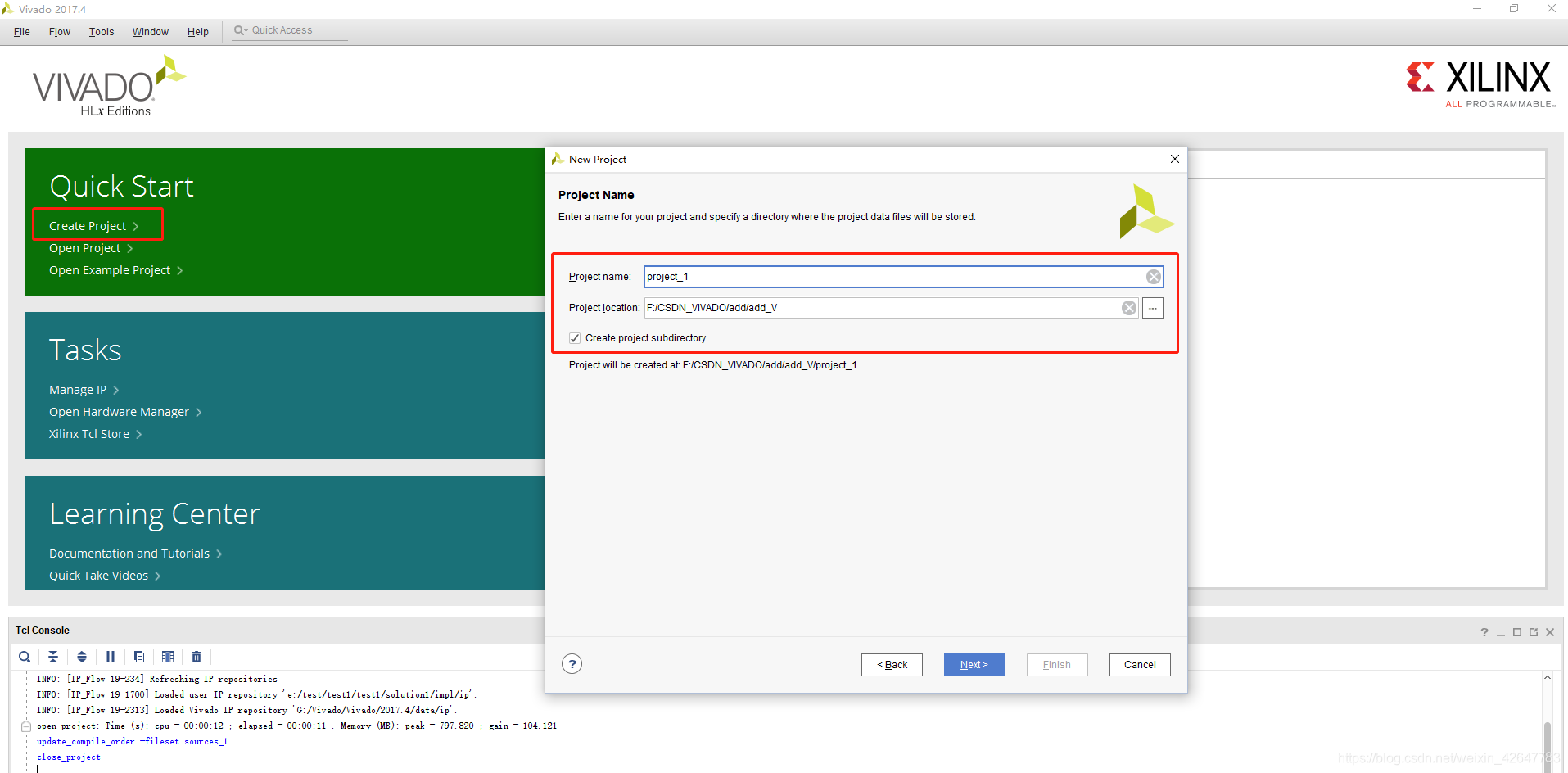The height and width of the screenshot is (773, 1568).
Task: Click the Vivado HLx Editions logo
Action: click(108, 87)
